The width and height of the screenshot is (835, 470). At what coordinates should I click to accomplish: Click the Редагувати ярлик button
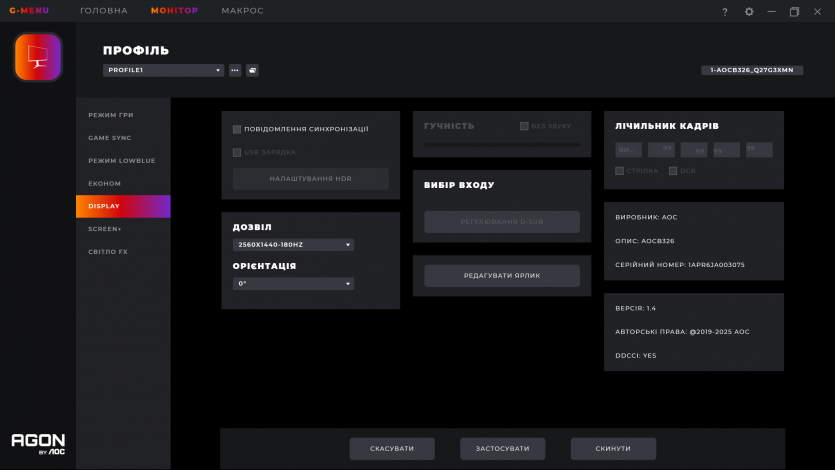tap(501, 275)
